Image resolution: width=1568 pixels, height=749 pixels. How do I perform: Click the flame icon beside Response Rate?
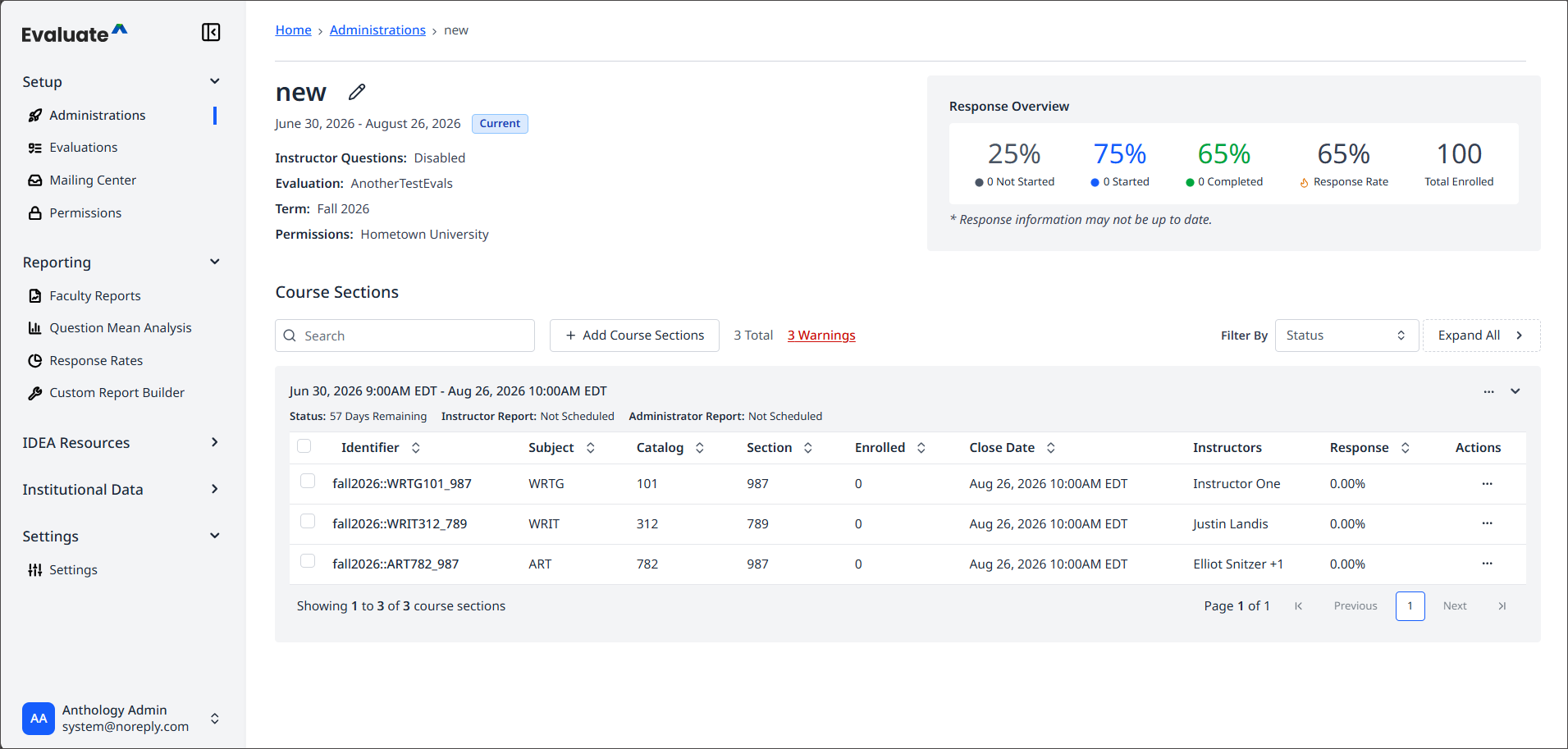[1304, 183]
